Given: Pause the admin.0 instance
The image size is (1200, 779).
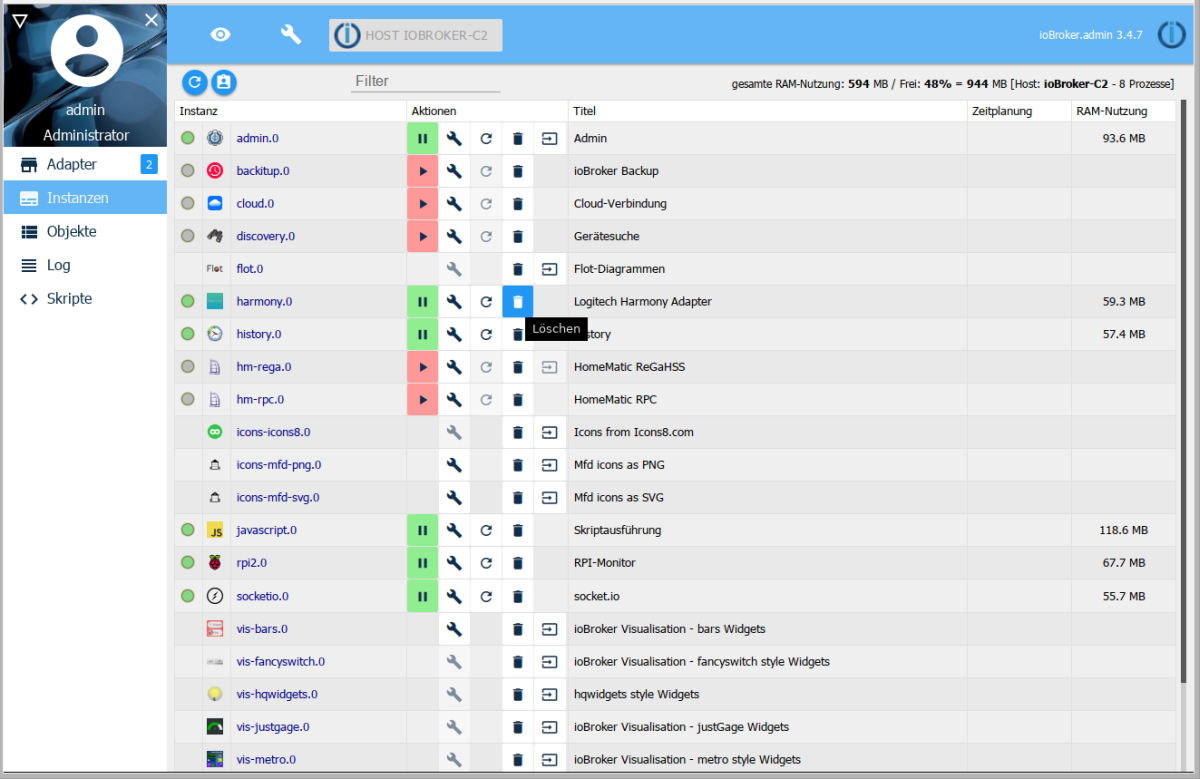Looking at the screenshot, I should tap(422, 138).
